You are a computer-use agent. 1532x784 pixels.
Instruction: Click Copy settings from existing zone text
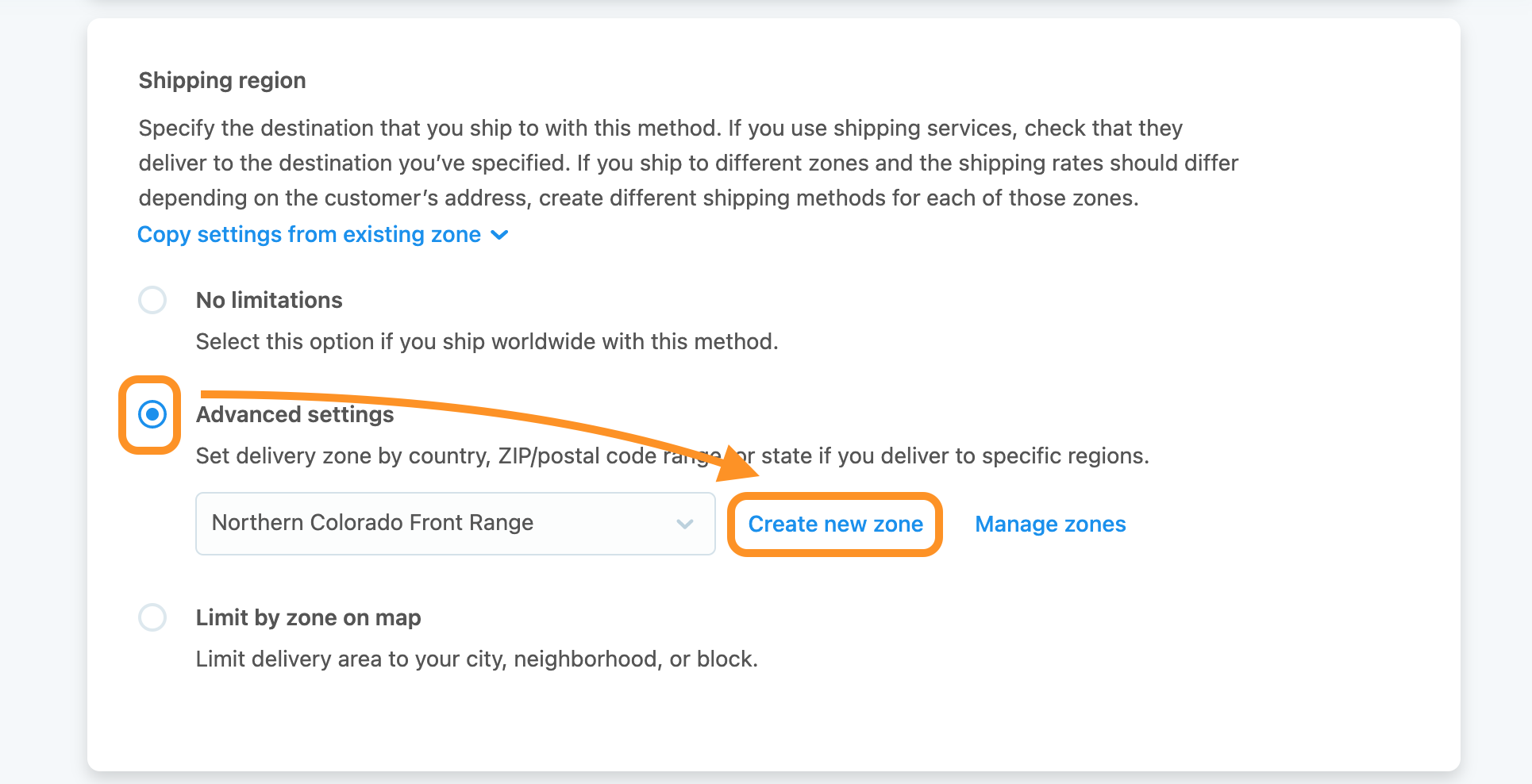click(309, 235)
